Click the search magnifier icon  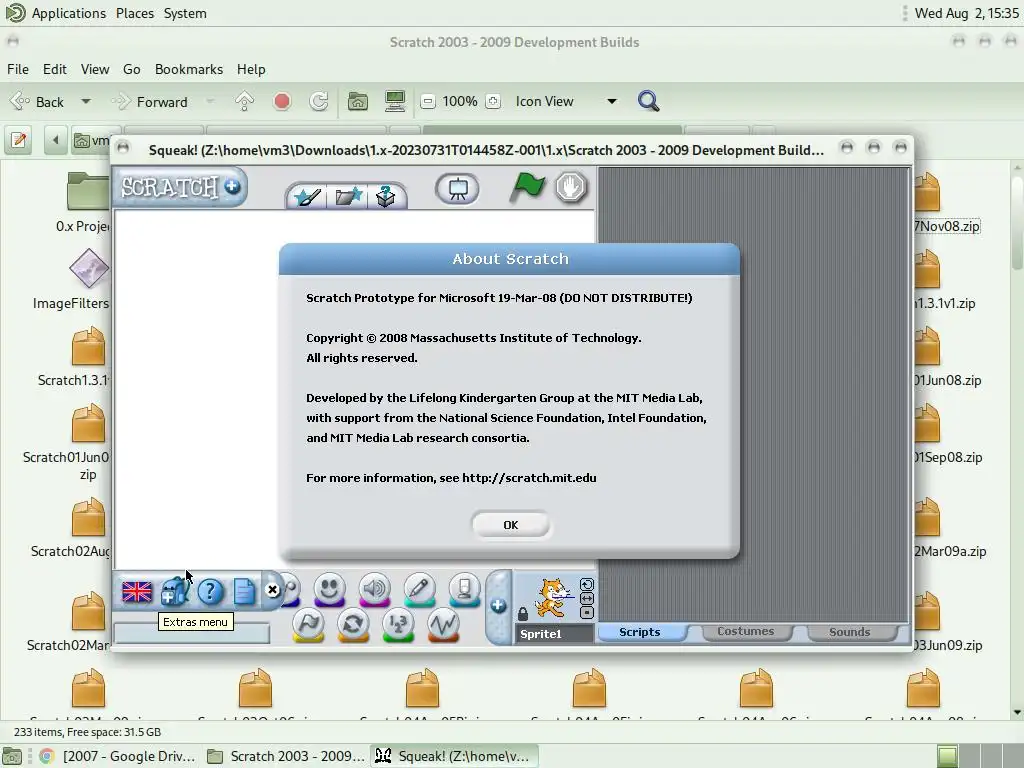click(648, 101)
